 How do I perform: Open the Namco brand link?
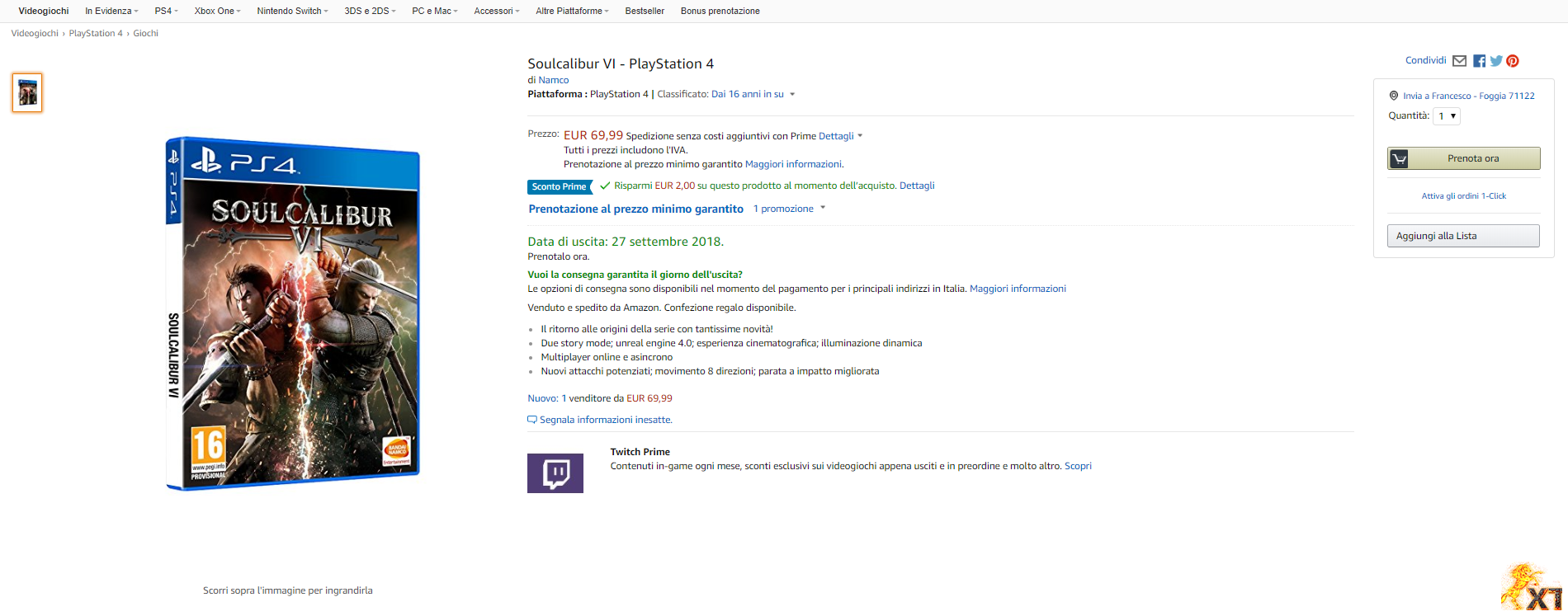pos(553,80)
